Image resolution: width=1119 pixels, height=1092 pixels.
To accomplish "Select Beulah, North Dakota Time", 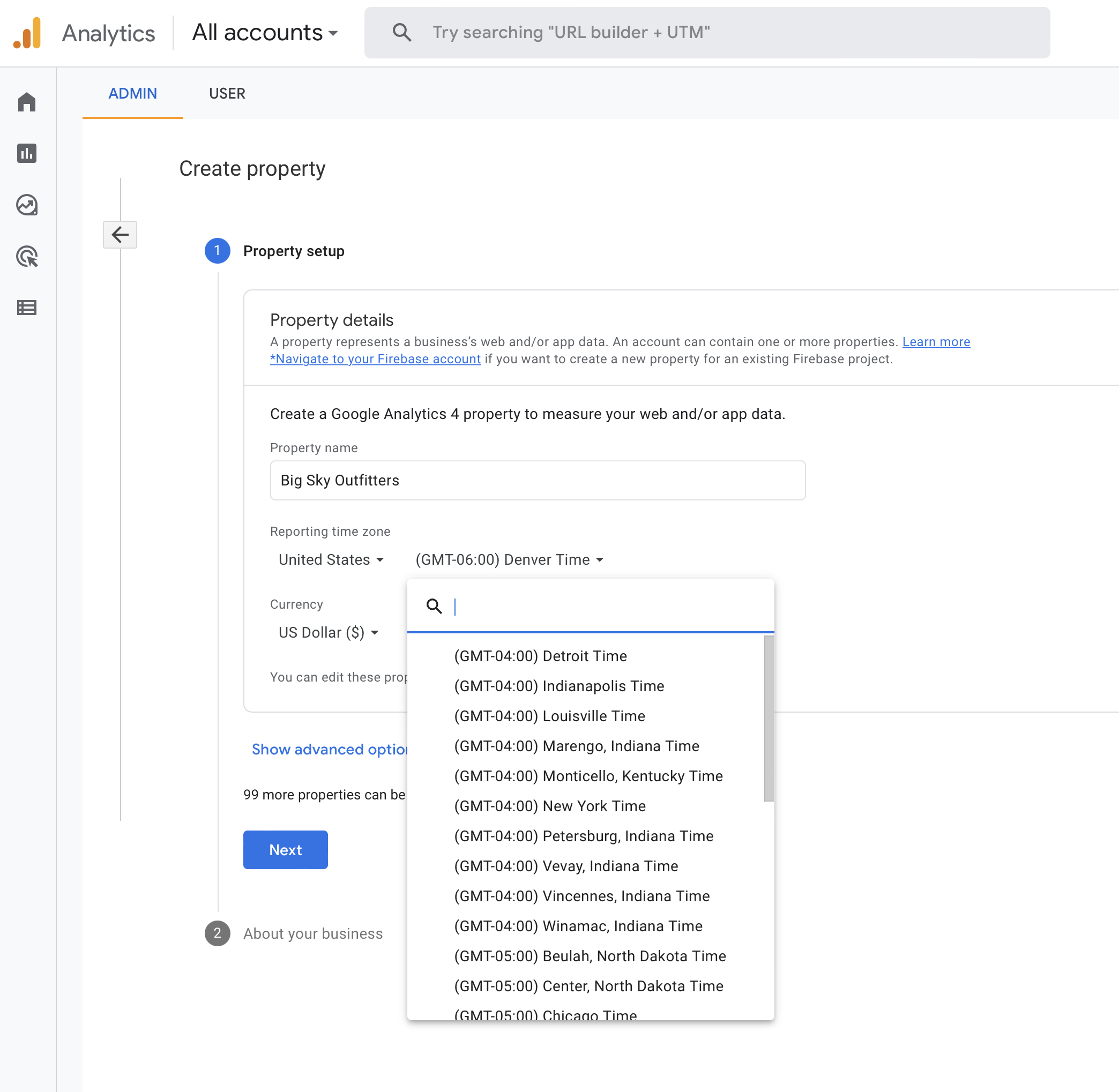I will (586, 956).
